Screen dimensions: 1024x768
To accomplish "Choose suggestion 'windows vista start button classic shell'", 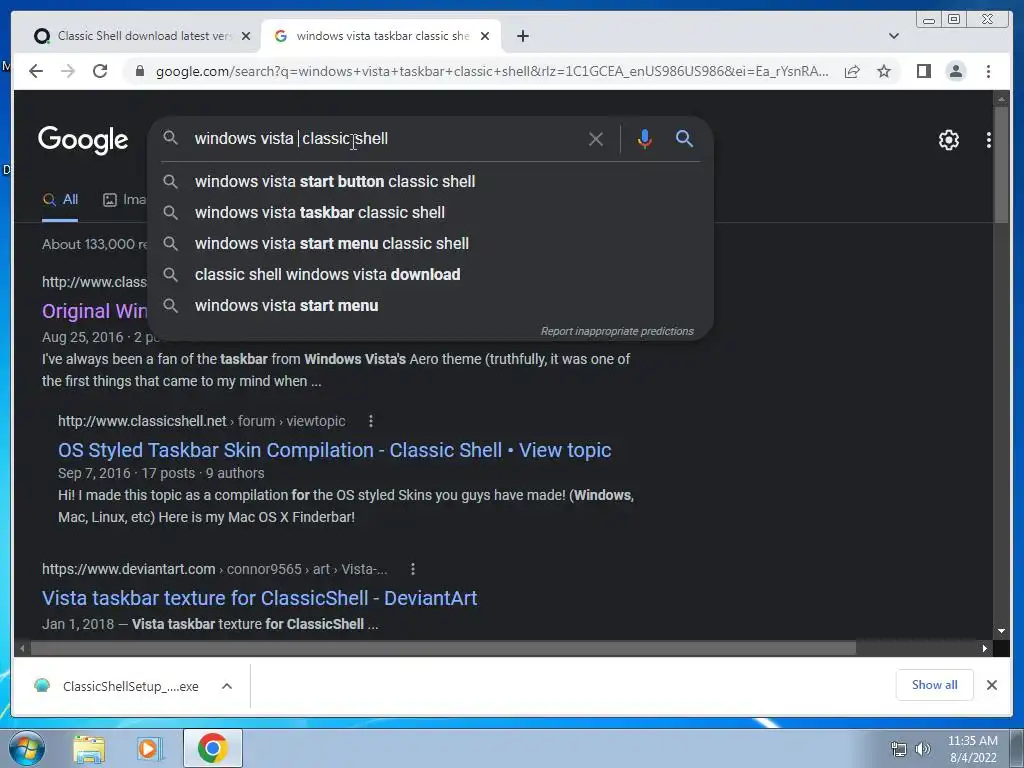I will tap(430, 182).
